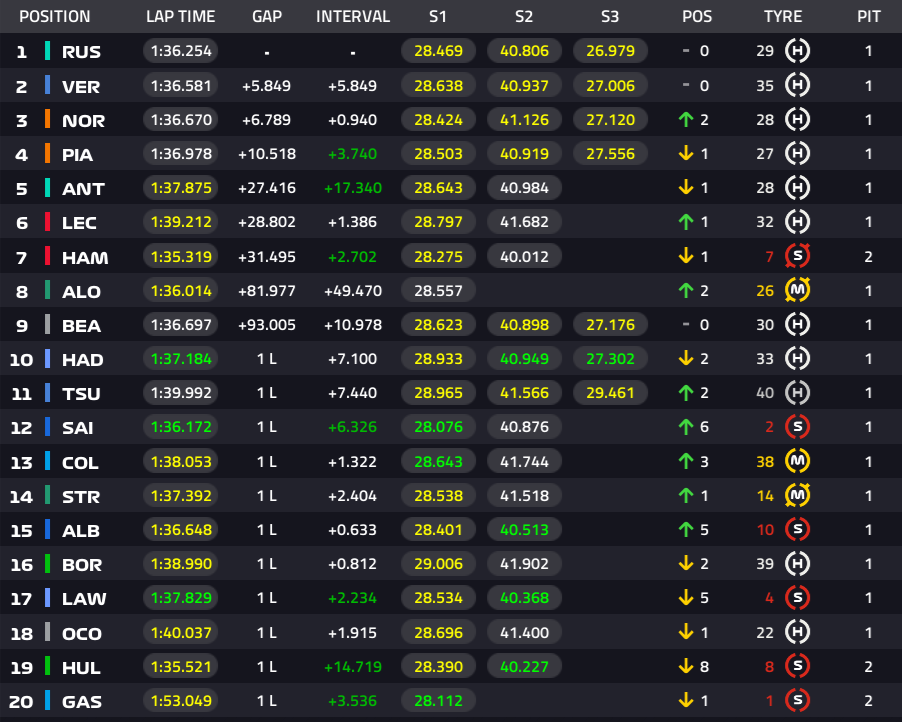Click ALB's soft tyre icon

(x=797, y=529)
